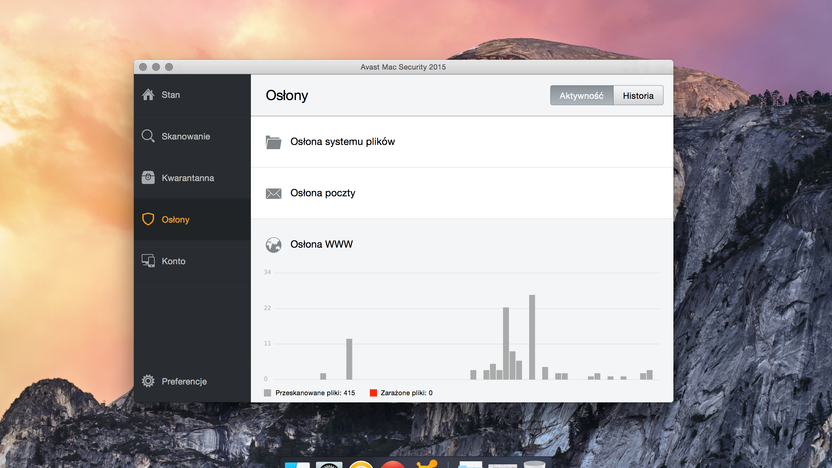
Task: Click the Konto devices icon
Action: (148, 261)
